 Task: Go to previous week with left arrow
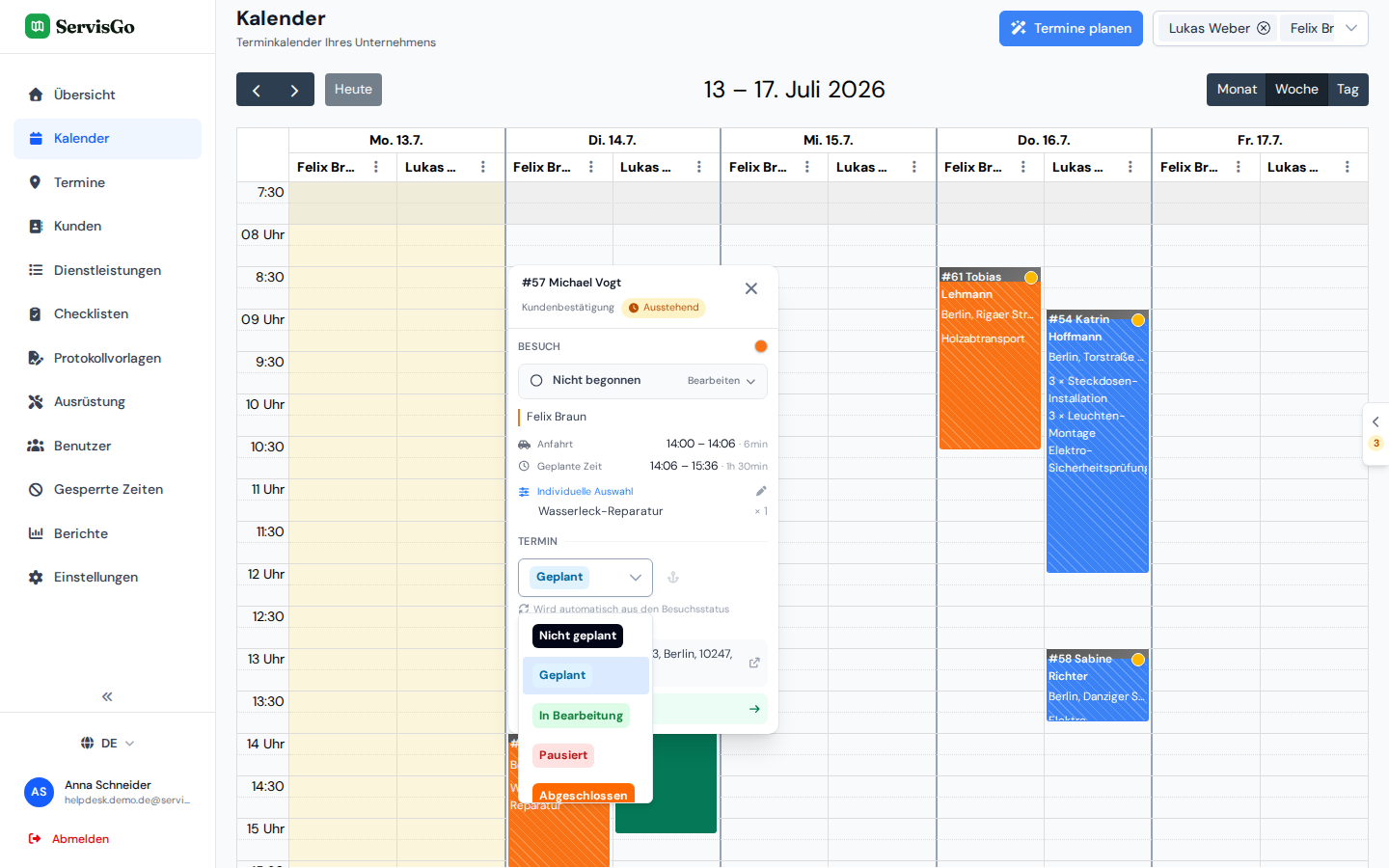click(257, 90)
